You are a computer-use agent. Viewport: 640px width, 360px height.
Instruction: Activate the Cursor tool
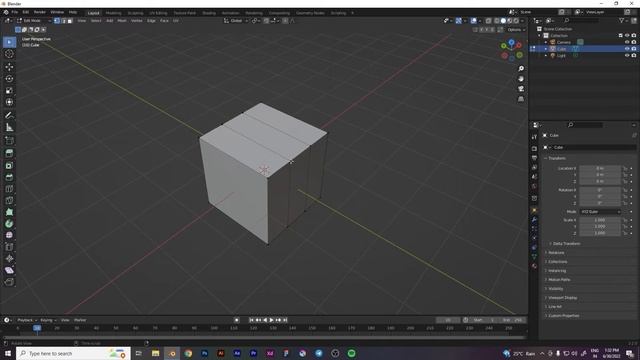point(9,54)
